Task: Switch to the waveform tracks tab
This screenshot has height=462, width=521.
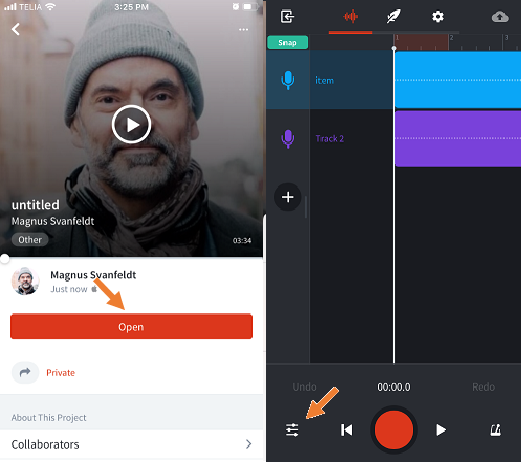Action: 350,16
